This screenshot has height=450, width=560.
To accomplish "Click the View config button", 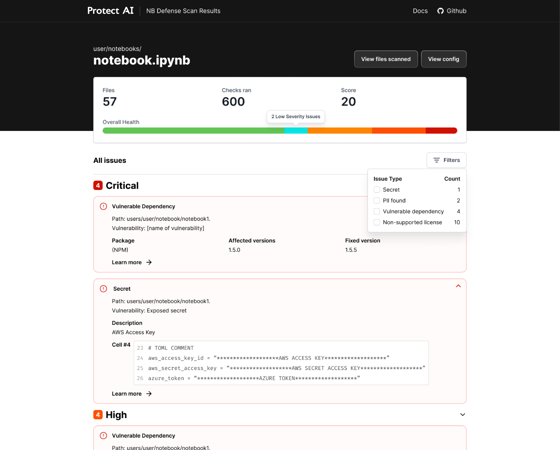I will pyautogui.click(x=444, y=59).
